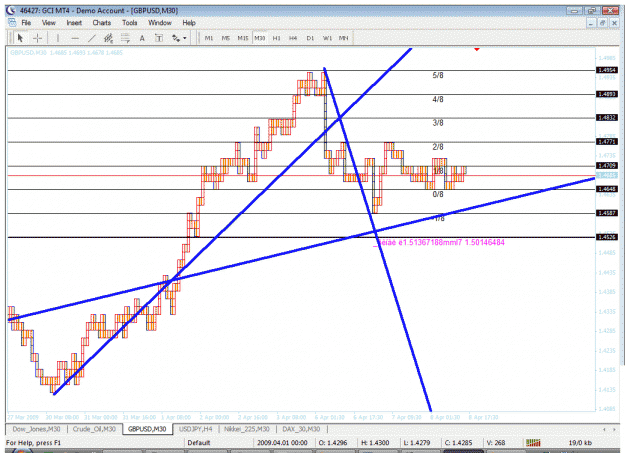
Task: Switch to Dow_Jones,M30 chart tab
Action: 36,429
